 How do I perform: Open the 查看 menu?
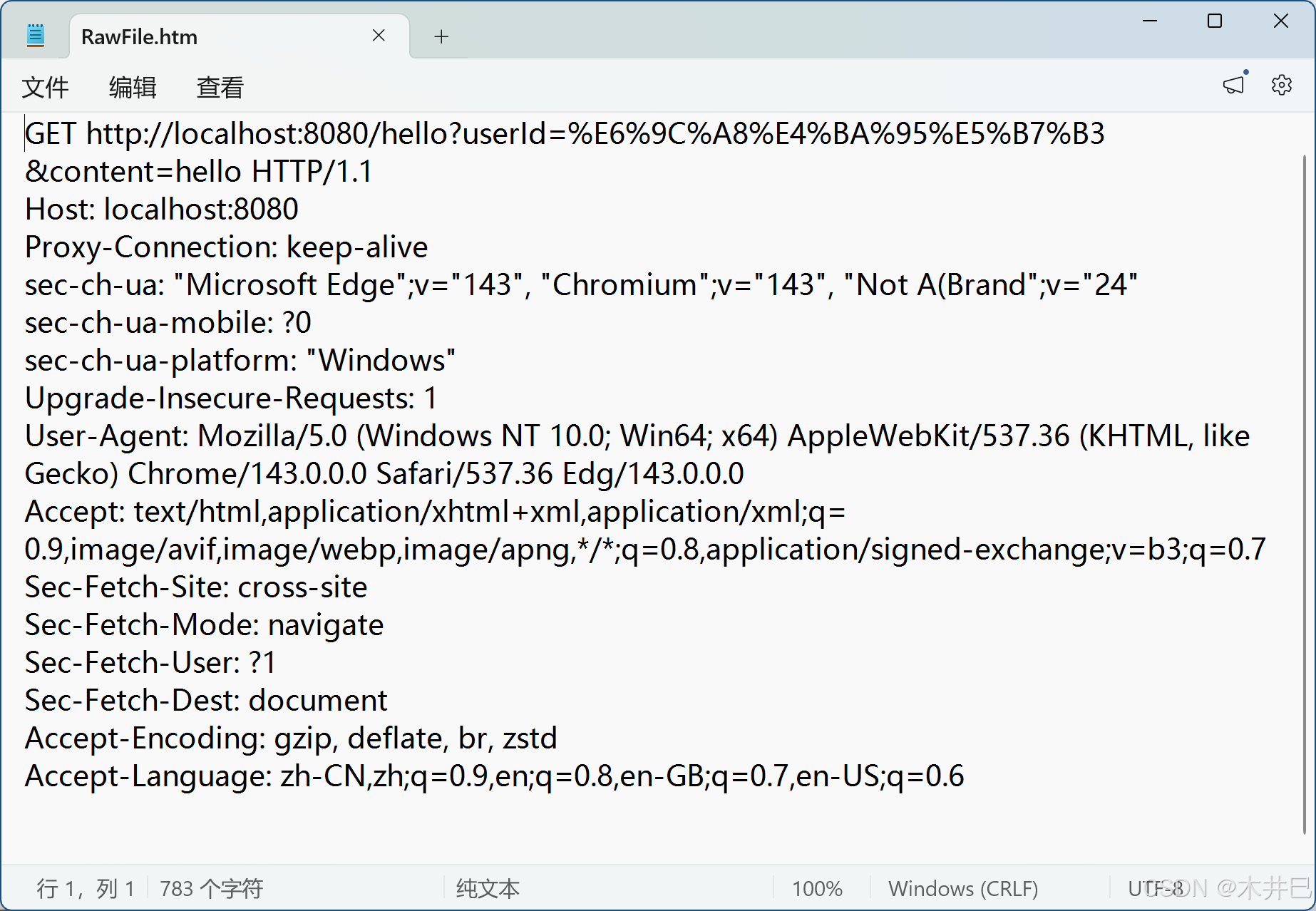pyautogui.click(x=220, y=88)
